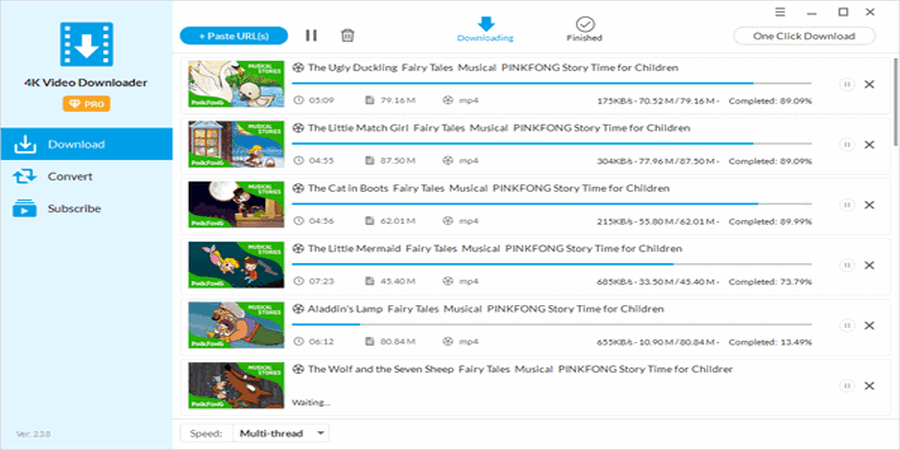900x450 pixels.
Task: Click The Little Mermaid progress bar
Action: (552, 264)
